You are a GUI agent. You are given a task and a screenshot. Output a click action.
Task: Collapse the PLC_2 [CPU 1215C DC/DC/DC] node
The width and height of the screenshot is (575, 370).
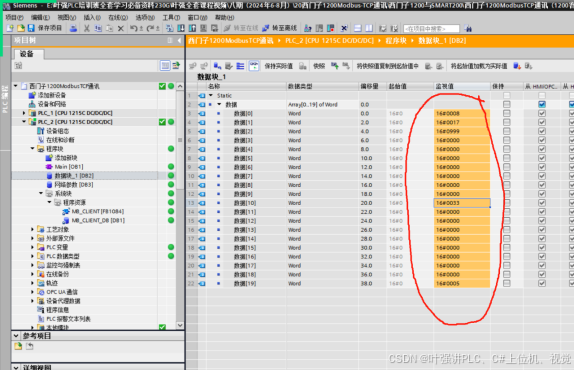(x=24, y=122)
